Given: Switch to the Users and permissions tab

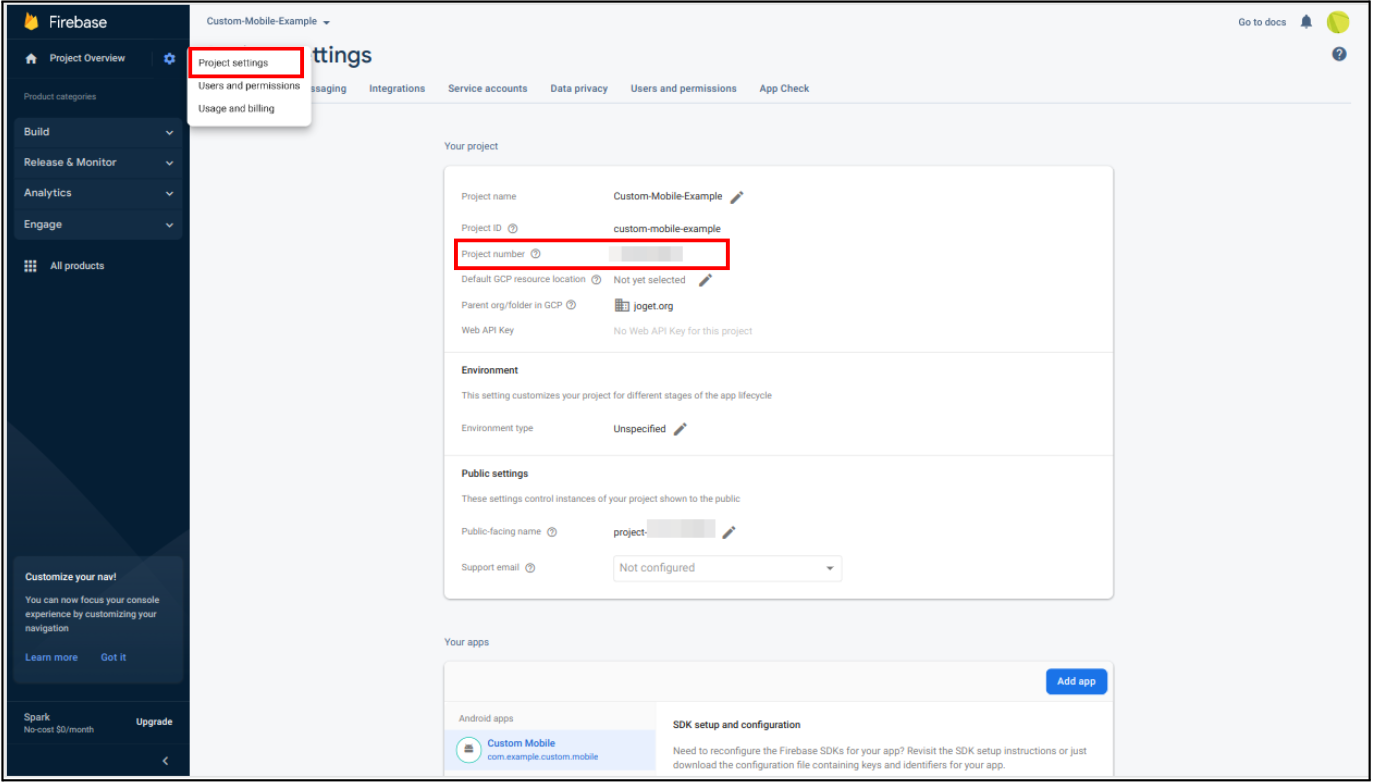Looking at the screenshot, I should click(x=683, y=89).
